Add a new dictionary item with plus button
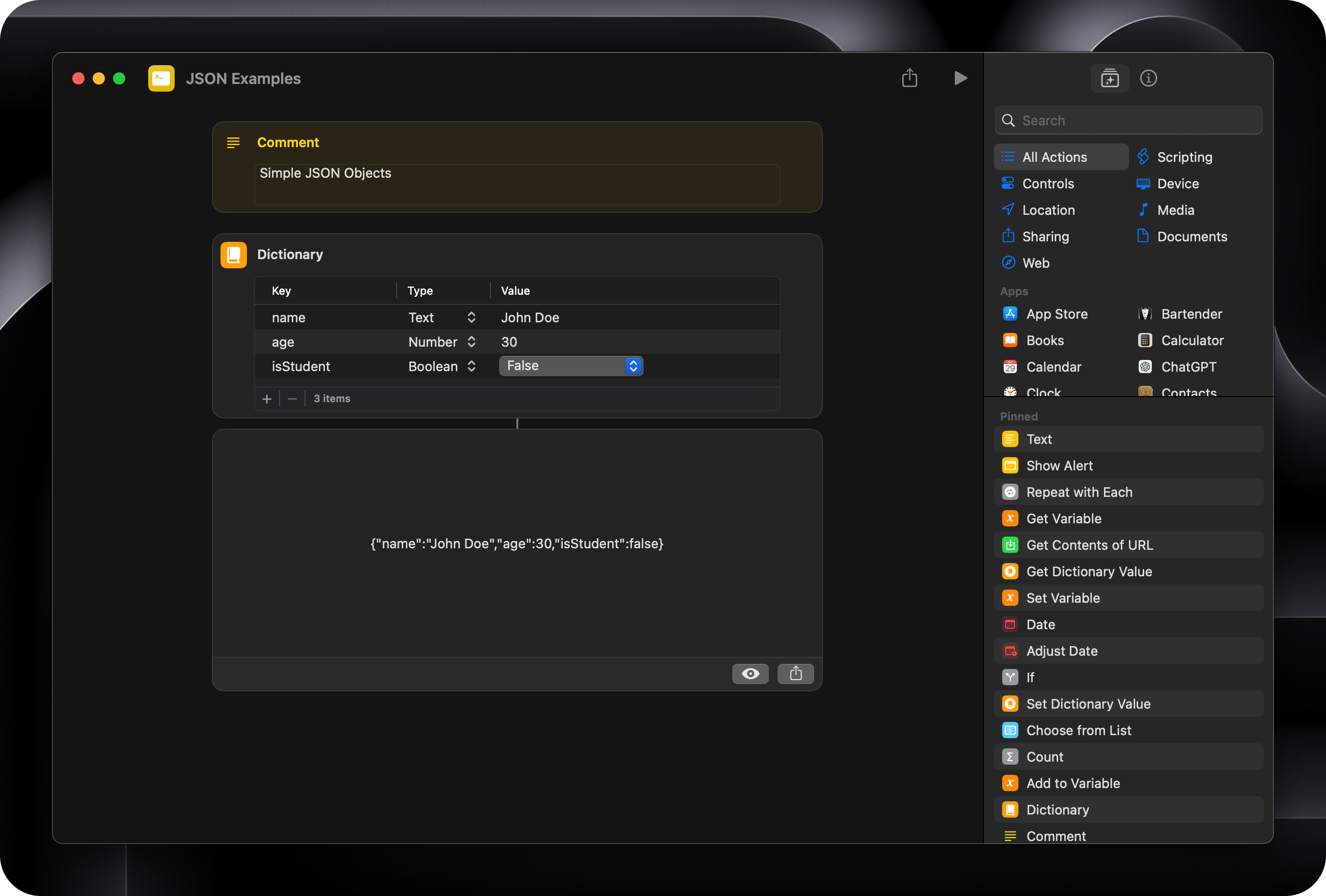This screenshot has height=896, width=1326. coord(266,399)
